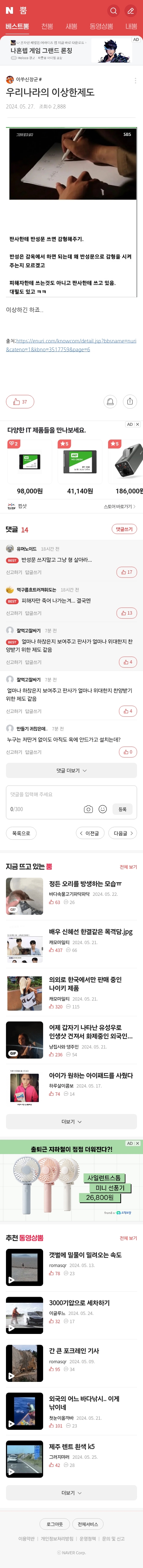Click the notification bell icon under post
Image resolution: width=143 pixels, height=1568 pixels.
110,401
